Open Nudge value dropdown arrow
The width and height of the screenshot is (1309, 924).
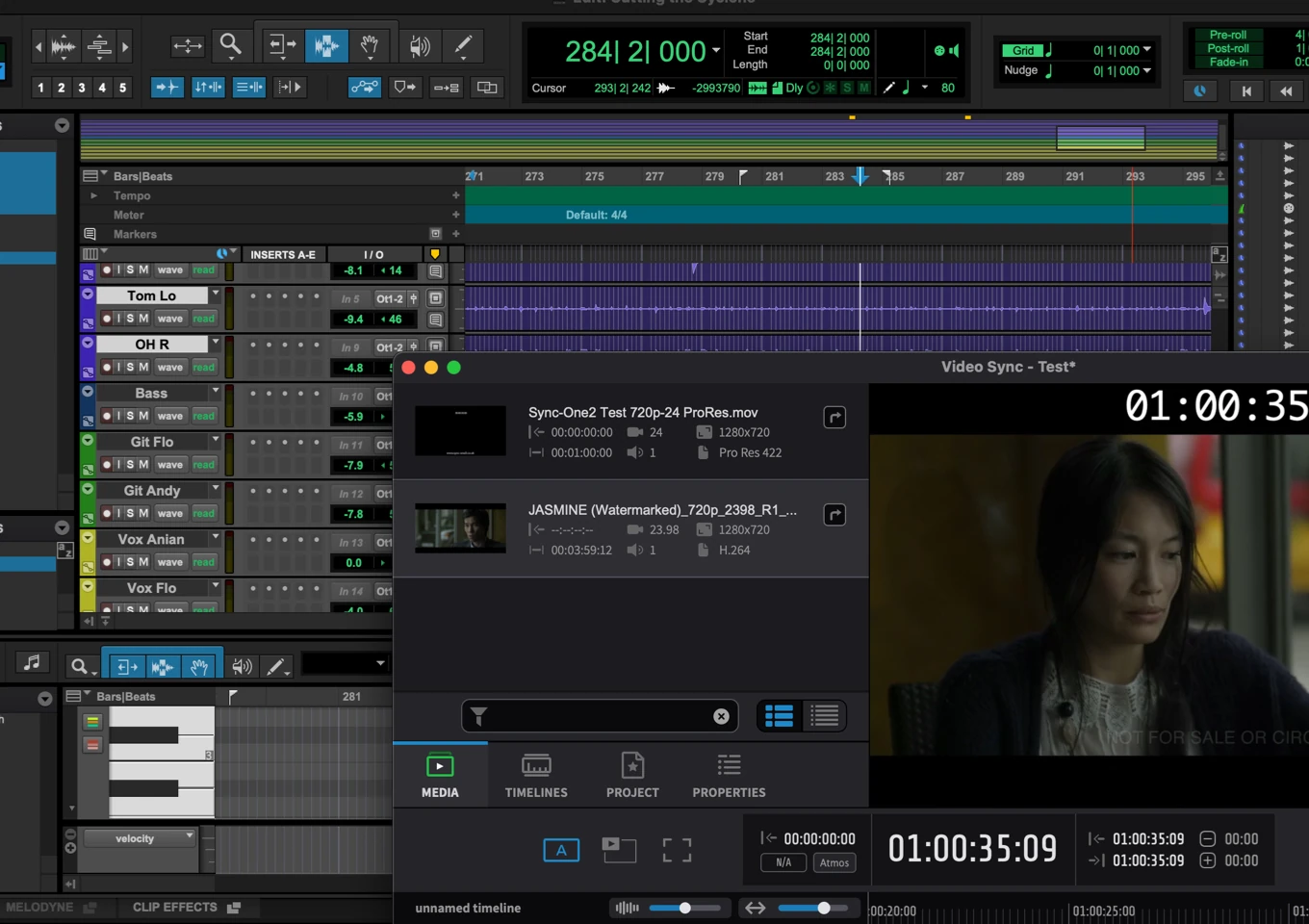point(1146,70)
